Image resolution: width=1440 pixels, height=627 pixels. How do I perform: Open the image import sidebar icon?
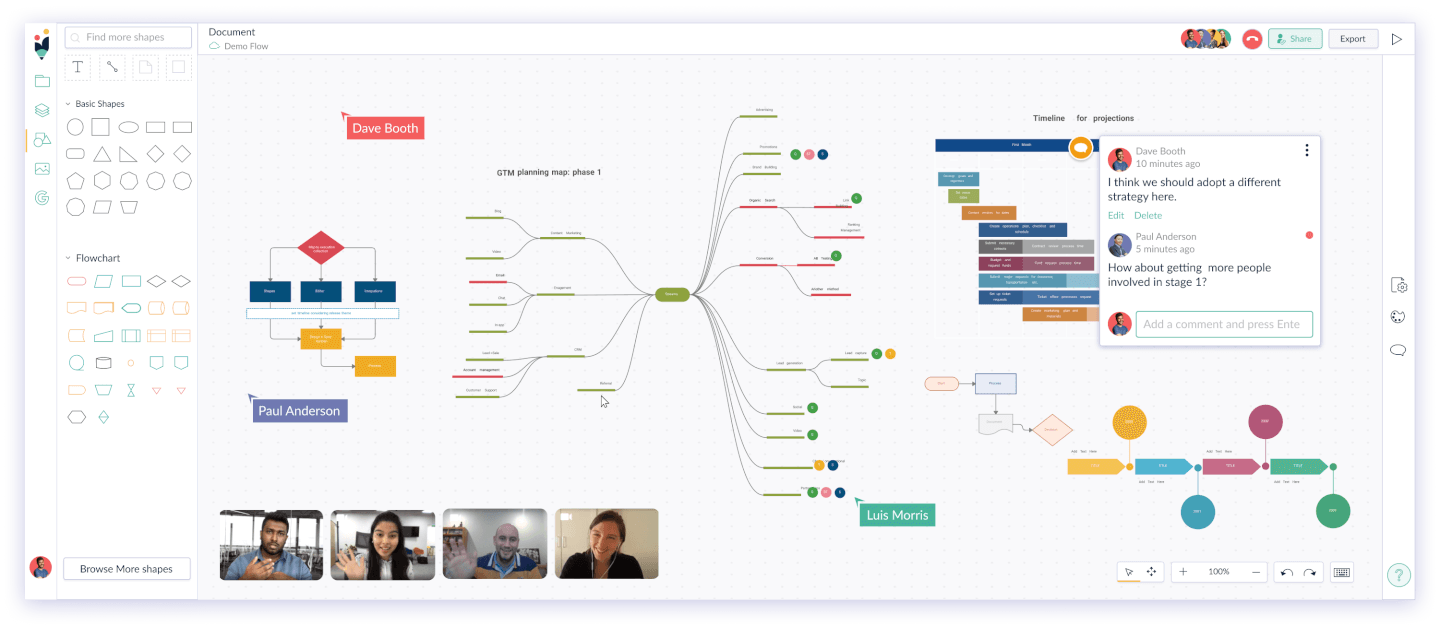pyautogui.click(x=42, y=169)
